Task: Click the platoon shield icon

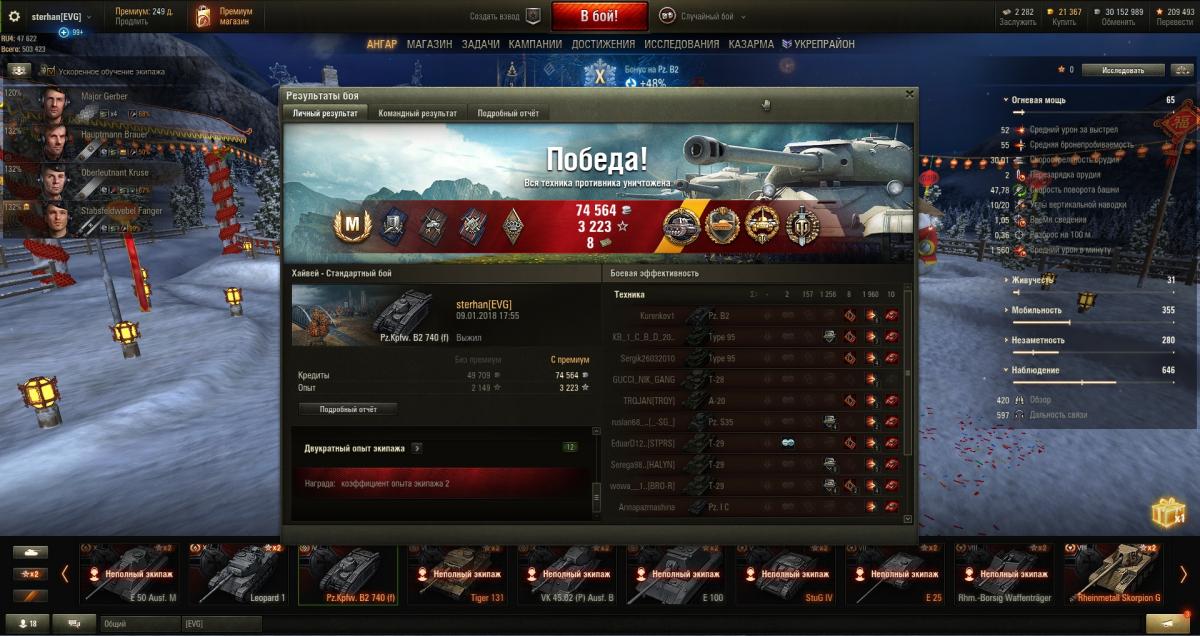Action: (x=533, y=16)
